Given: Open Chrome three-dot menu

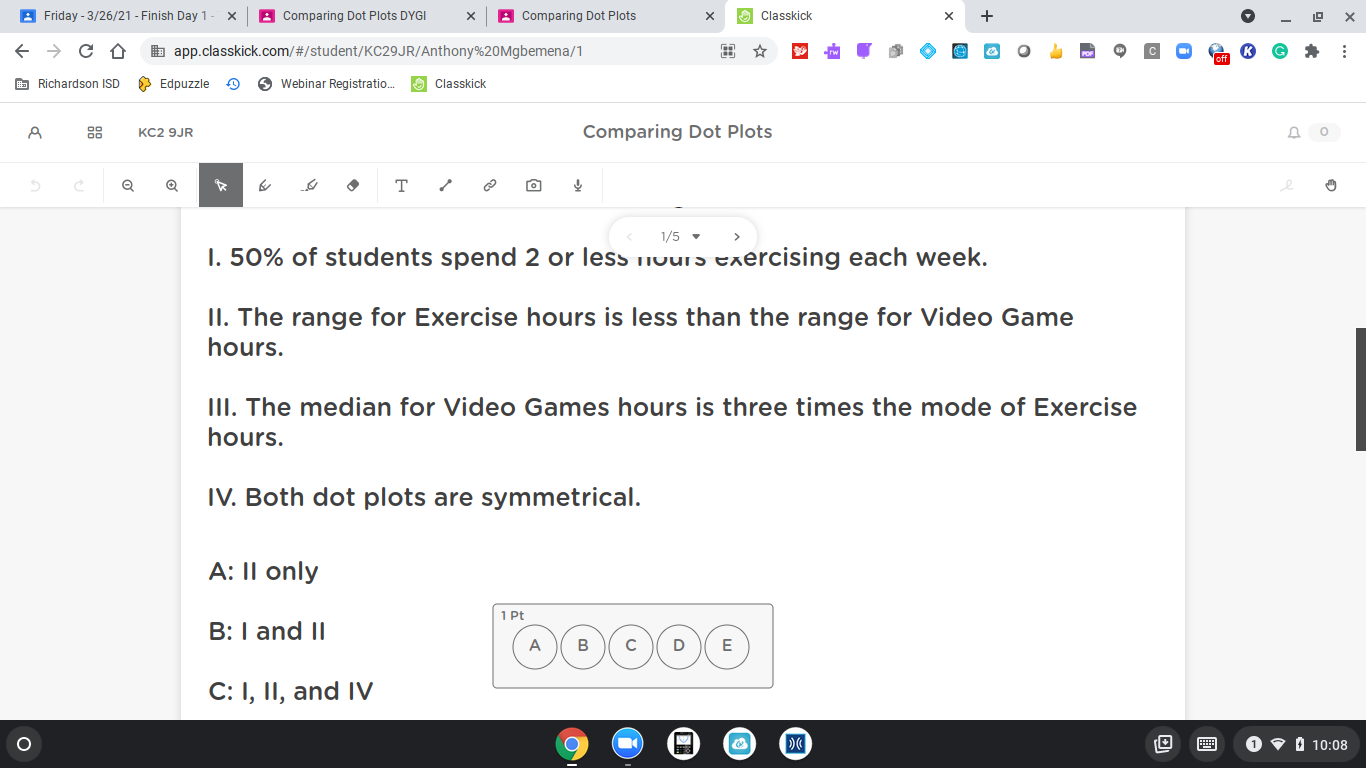Looking at the screenshot, I should coord(1343,51).
